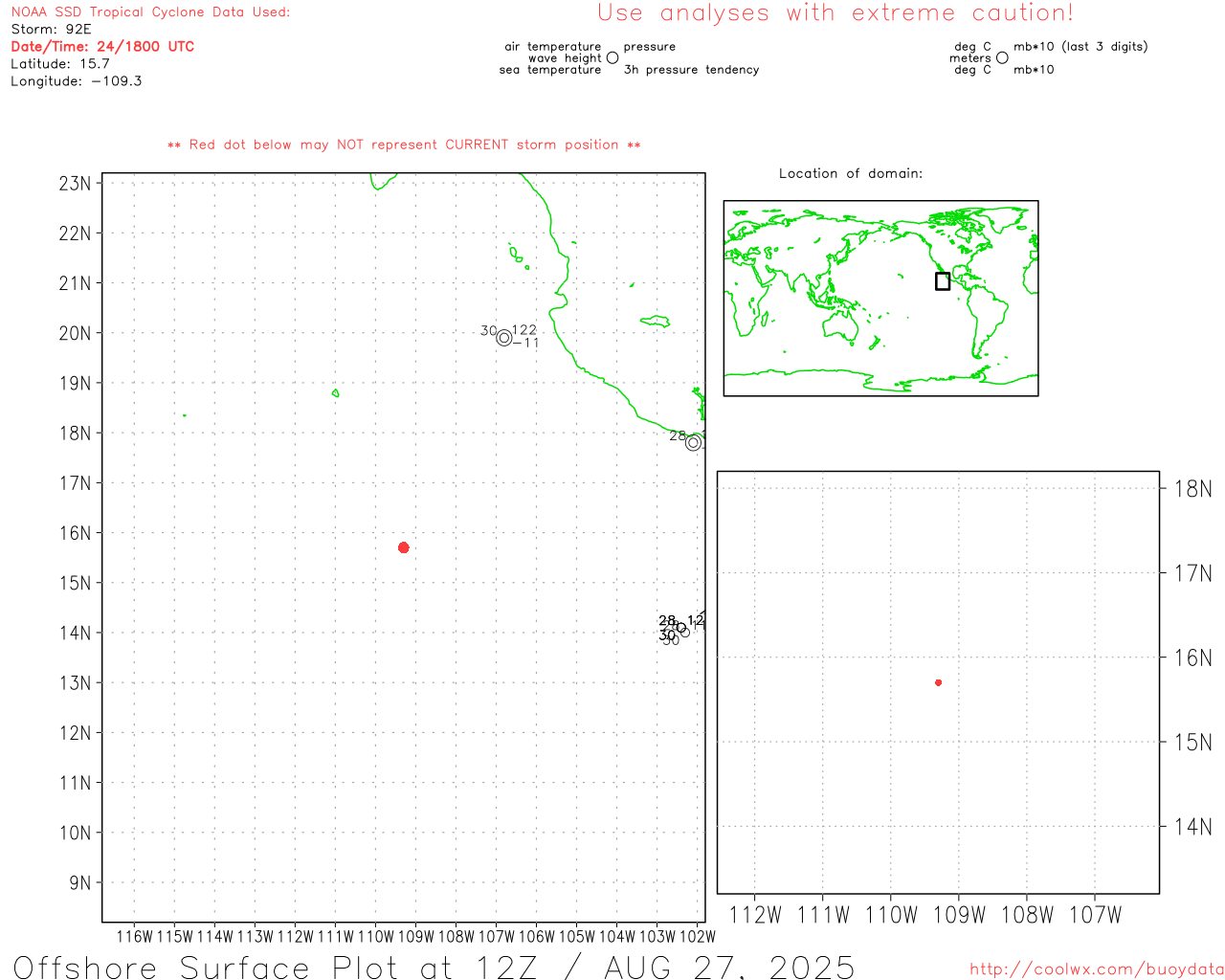Click the '14N' label on zoomed inset axis
Image resolution: width=1225 pixels, height=980 pixels.
point(1193,826)
